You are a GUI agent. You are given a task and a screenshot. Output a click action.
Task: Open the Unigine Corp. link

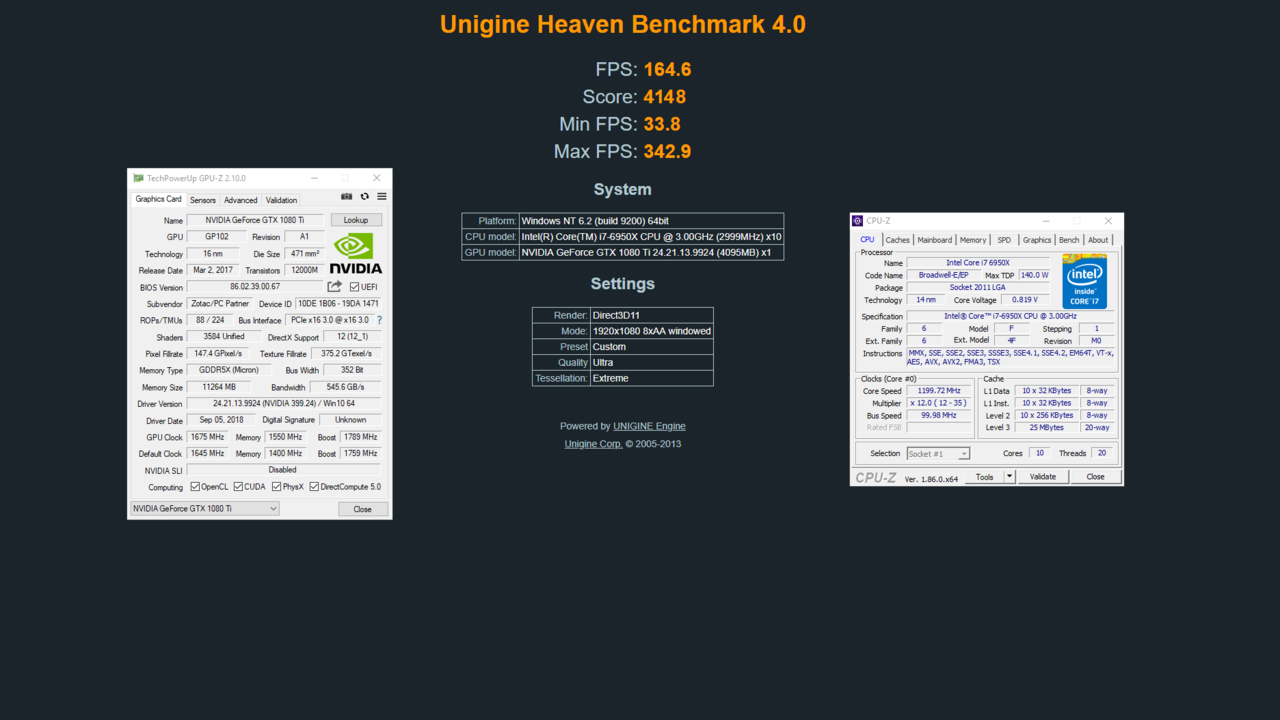click(x=593, y=444)
